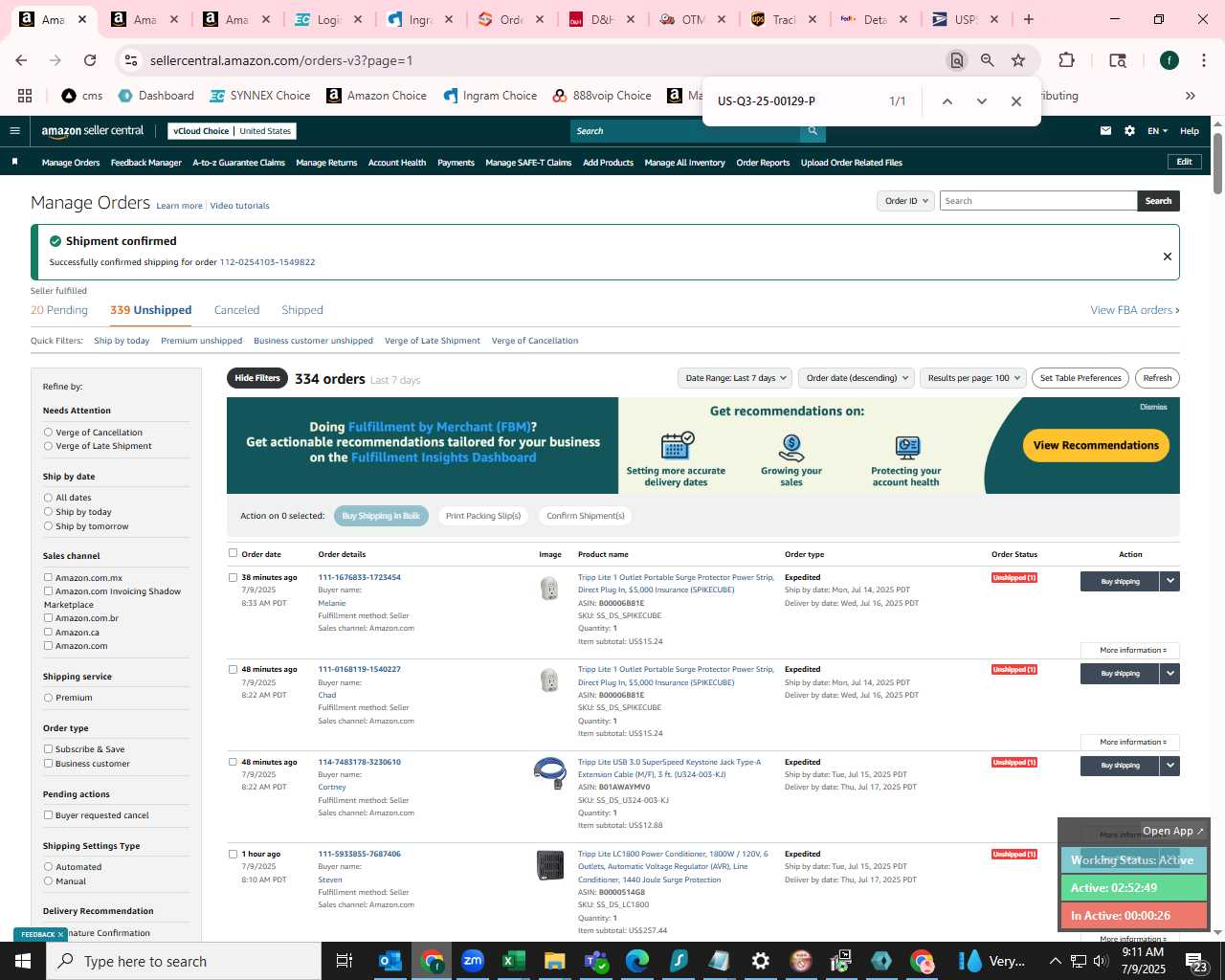The image size is (1225, 980).
Task: Open Payments menu item
Action: click(456, 163)
